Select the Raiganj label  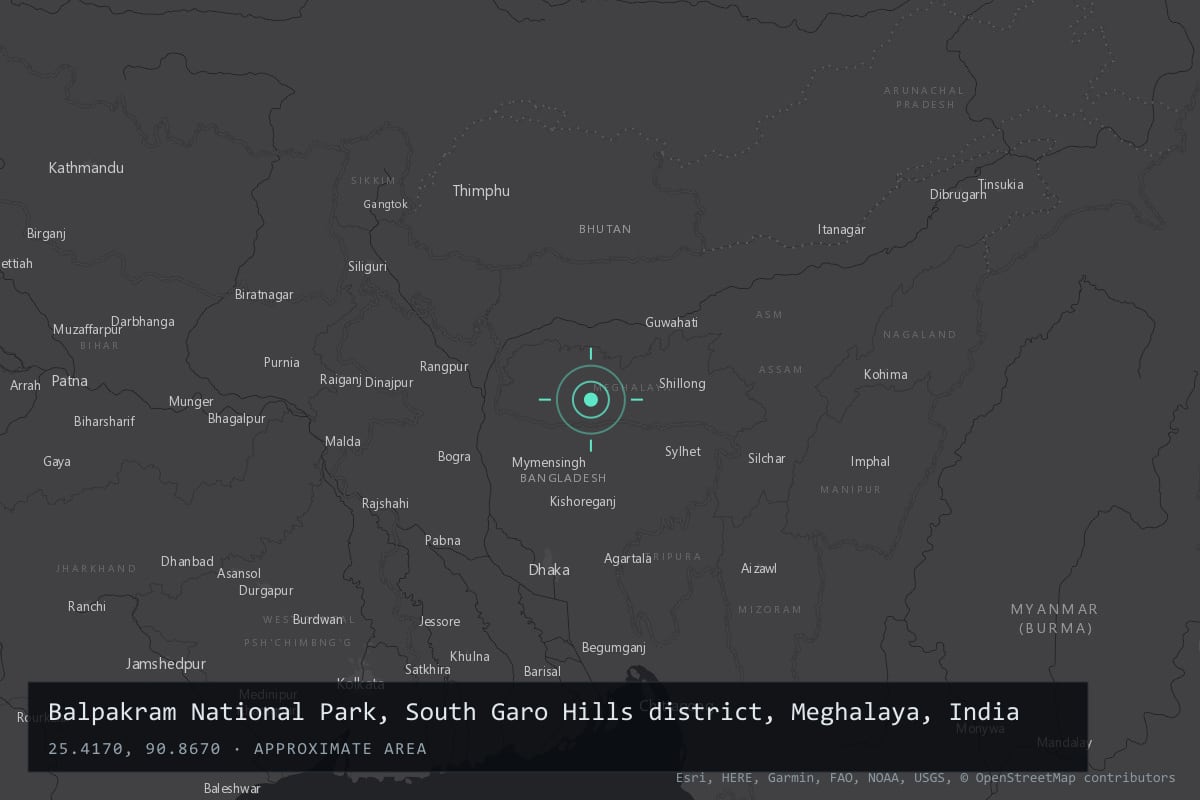click(341, 380)
